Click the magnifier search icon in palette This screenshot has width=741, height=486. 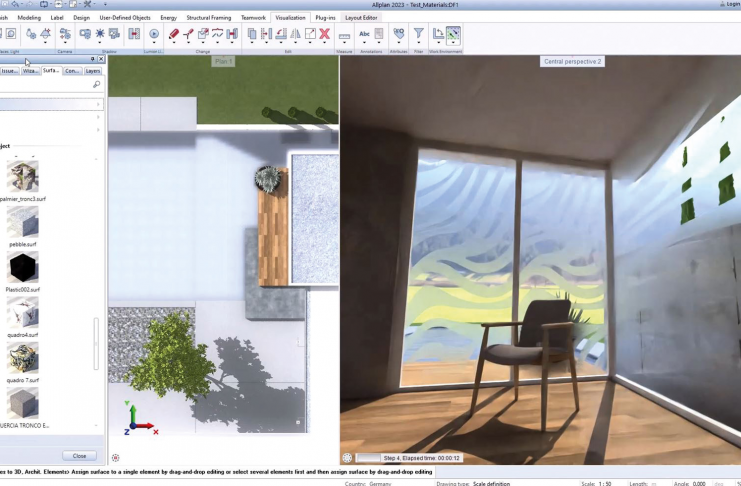pyautogui.click(x=96, y=85)
